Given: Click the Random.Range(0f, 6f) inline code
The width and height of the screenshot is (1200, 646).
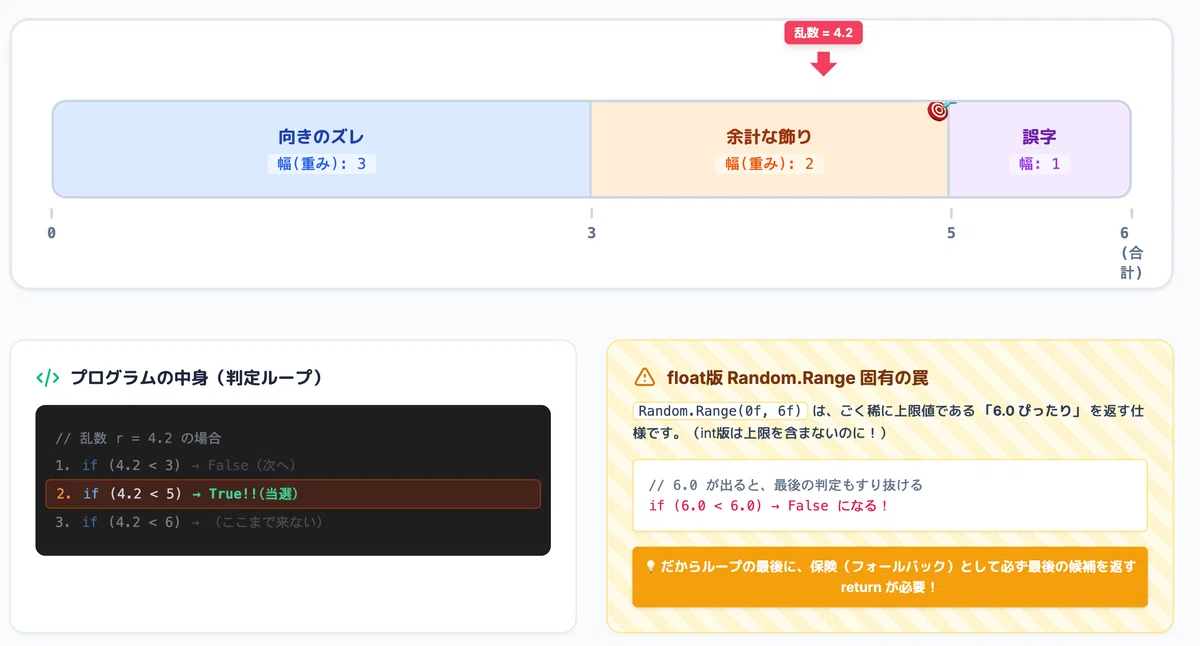Looking at the screenshot, I should click(x=720, y=411).
